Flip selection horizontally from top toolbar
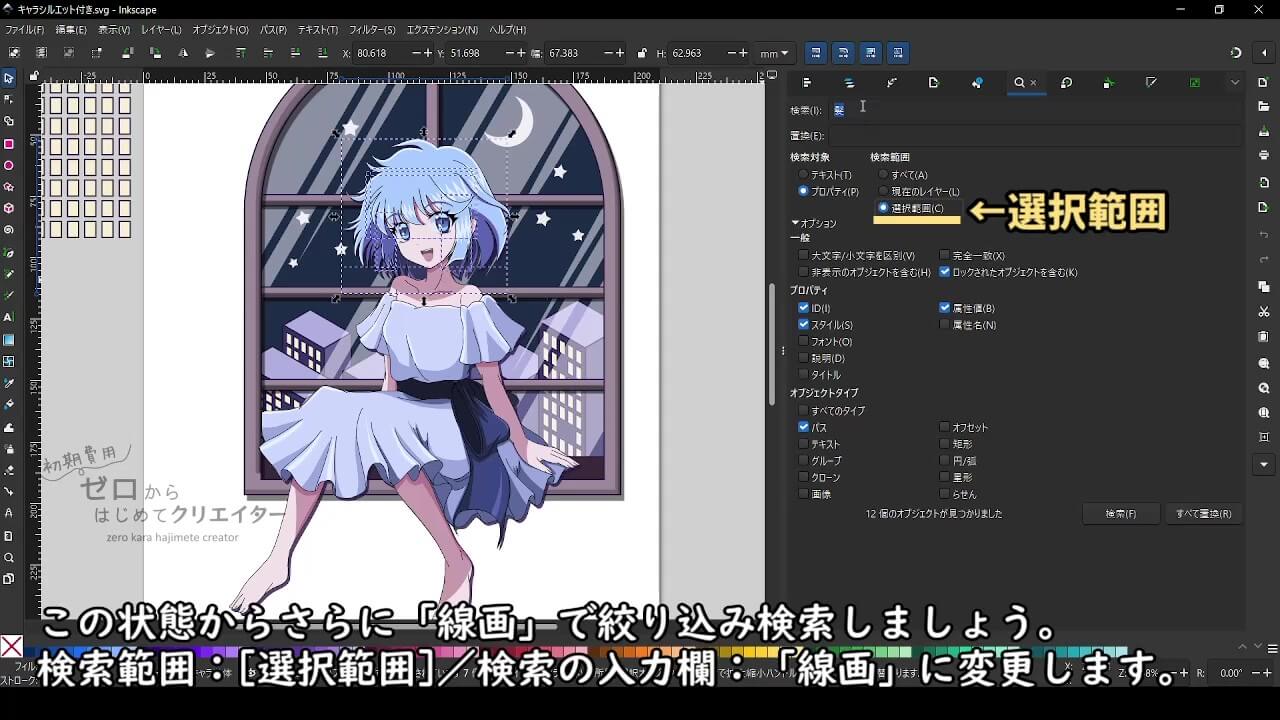1280x720 pixels. click(x=183, y=53)
